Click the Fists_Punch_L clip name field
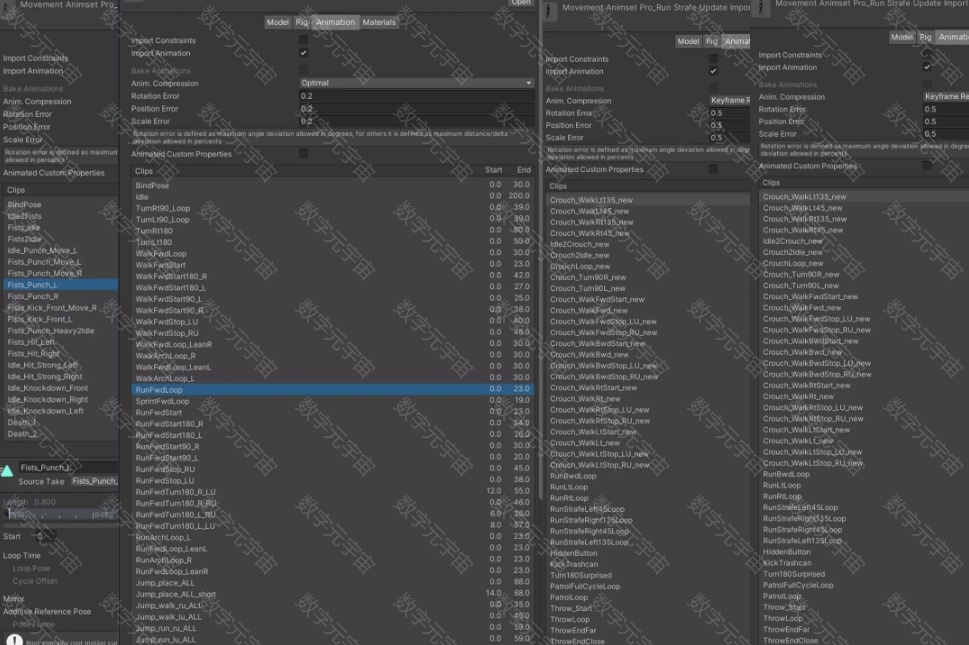 pyautogui.click(x=68, y=468)
